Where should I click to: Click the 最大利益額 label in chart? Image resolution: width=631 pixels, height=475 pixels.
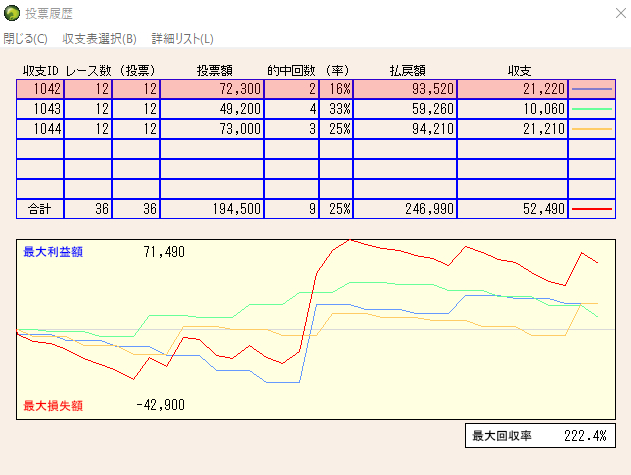coord(53,252)
